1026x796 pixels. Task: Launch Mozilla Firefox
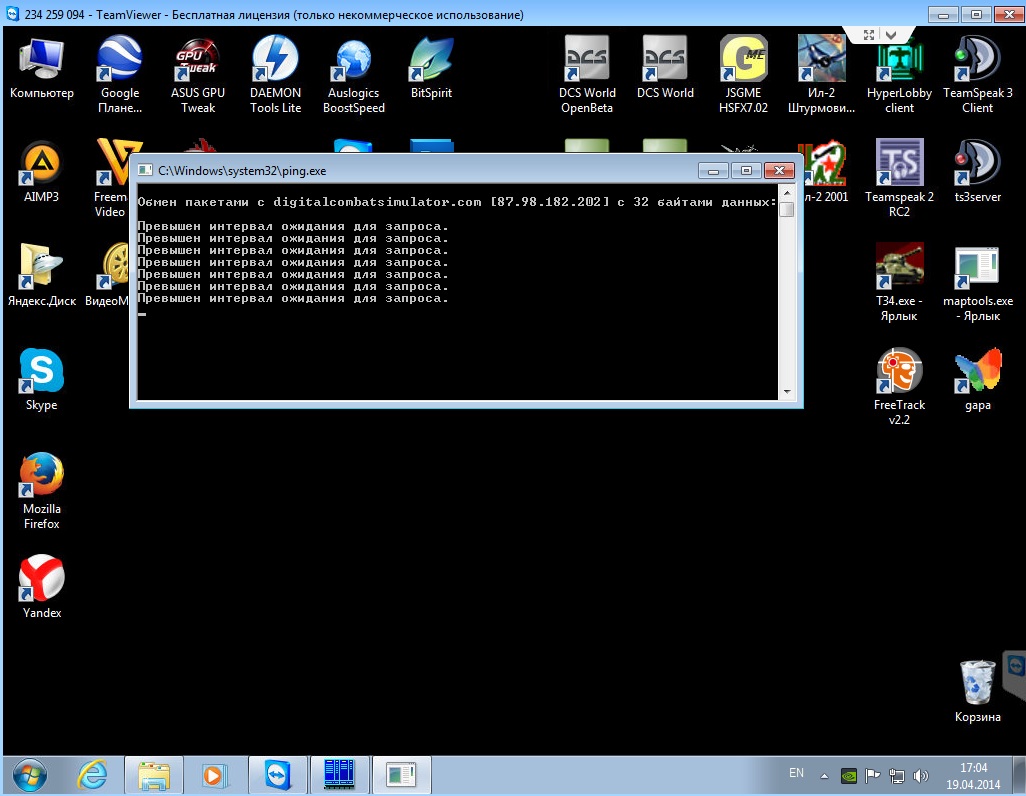41,490
